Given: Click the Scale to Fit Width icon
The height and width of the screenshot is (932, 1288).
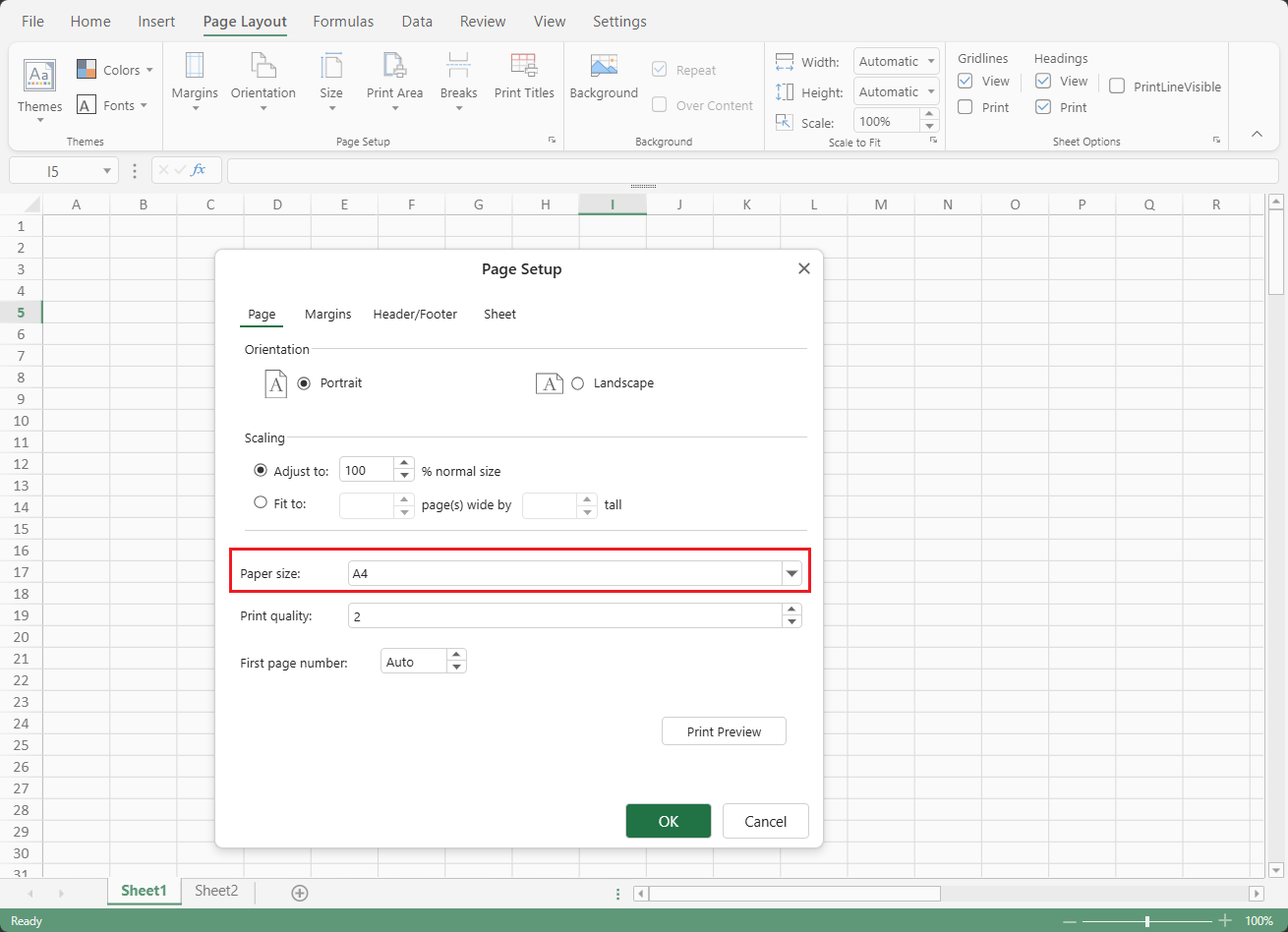Looking at the screenshot, I should [x=785, y=62].
